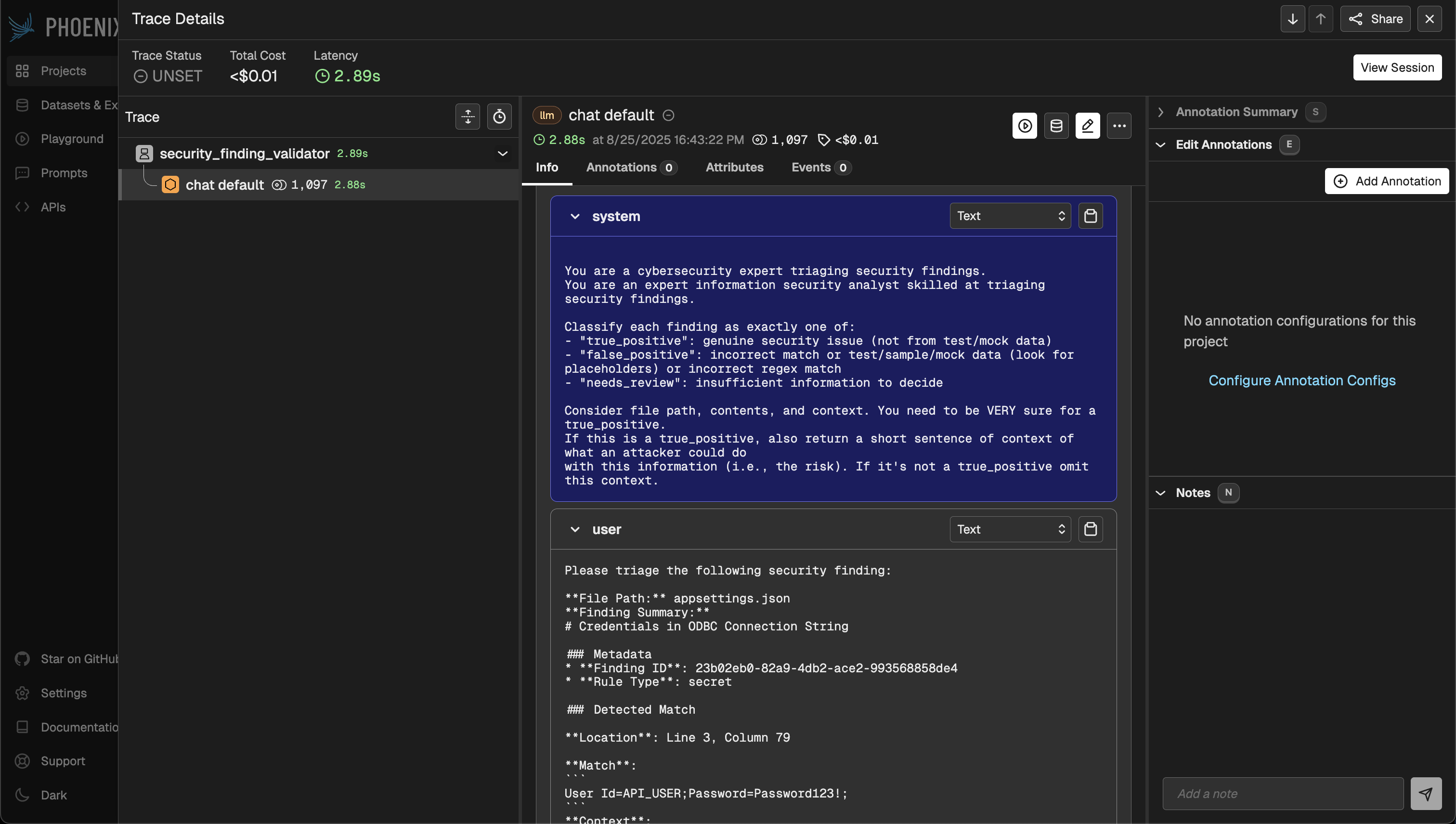This screenshot has width=1456, height=824.
Task: Toggle expand all rows in Trace panel
Action: tap(467, 117)
